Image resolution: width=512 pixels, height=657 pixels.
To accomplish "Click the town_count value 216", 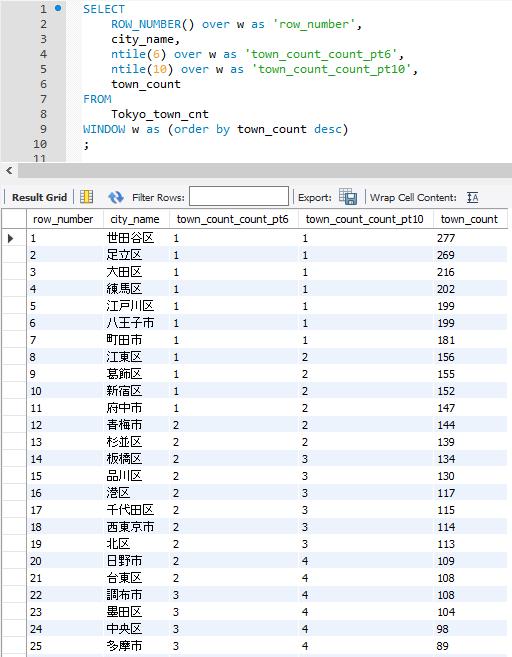I will [446, 272].
